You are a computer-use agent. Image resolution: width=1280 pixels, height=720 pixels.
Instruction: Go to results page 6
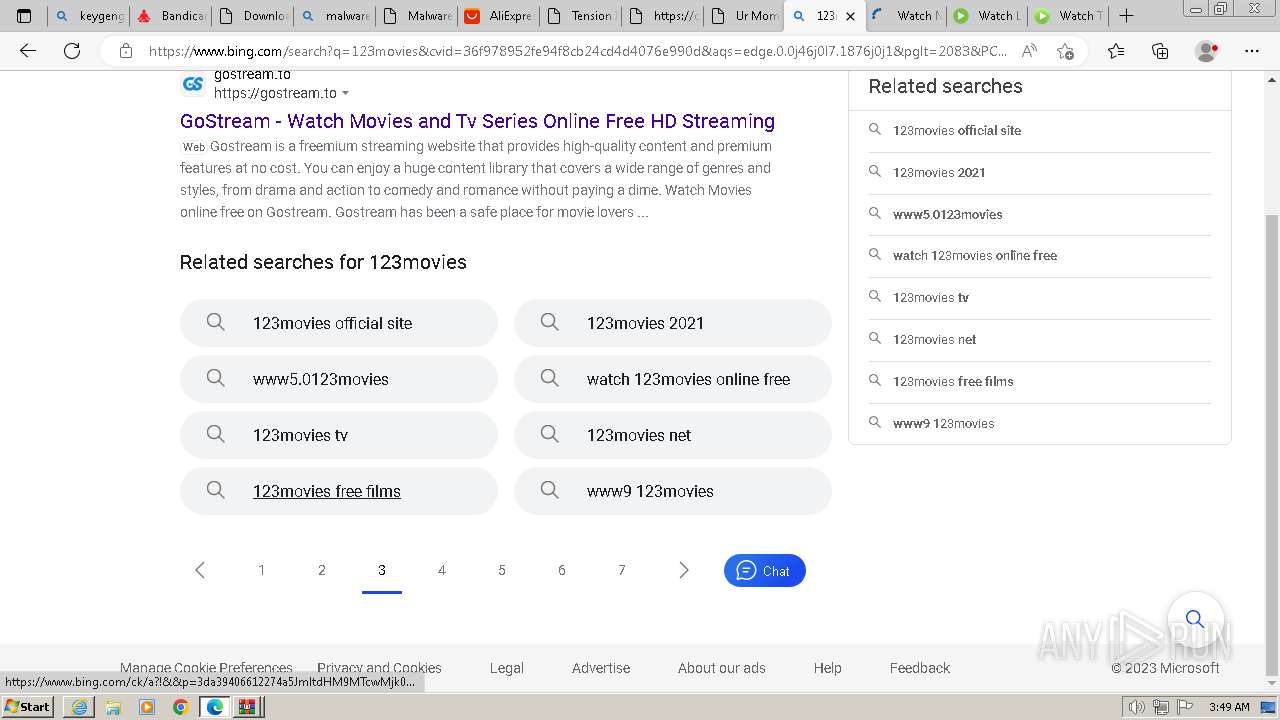coord(562,570)
